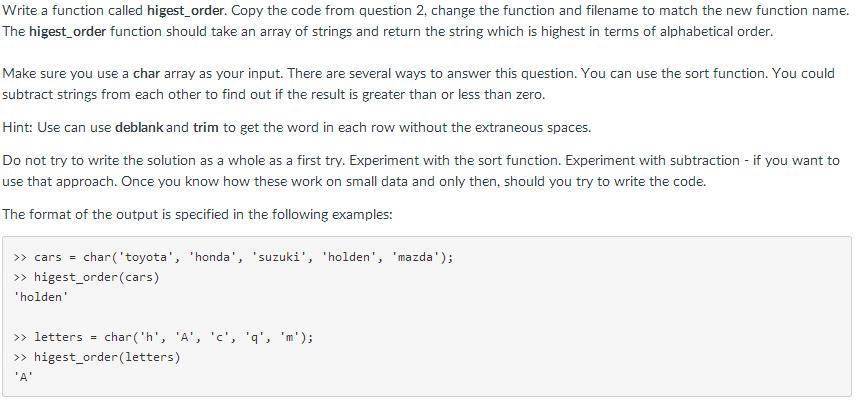Click "The format of the output" sentence
This screenshot has width=856, height=403.
coord(197,214)
